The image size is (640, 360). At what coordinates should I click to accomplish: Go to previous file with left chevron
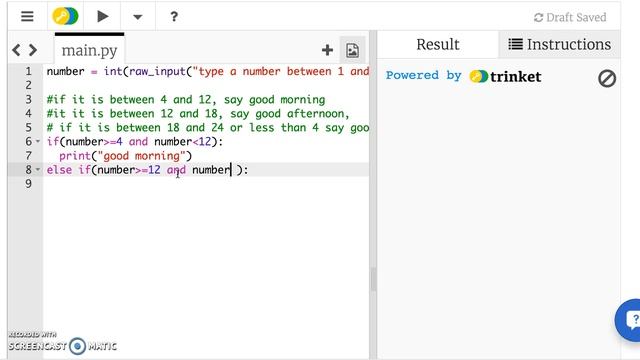point(16,50)
